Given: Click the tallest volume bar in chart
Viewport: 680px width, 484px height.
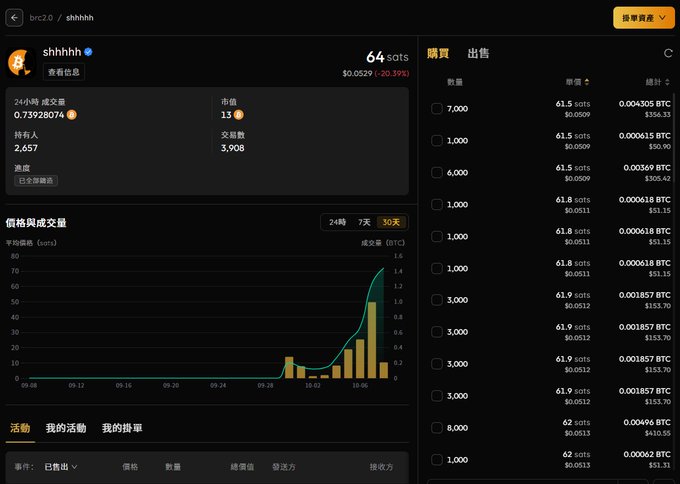Looking at the screenshot, I should (372, 340).
